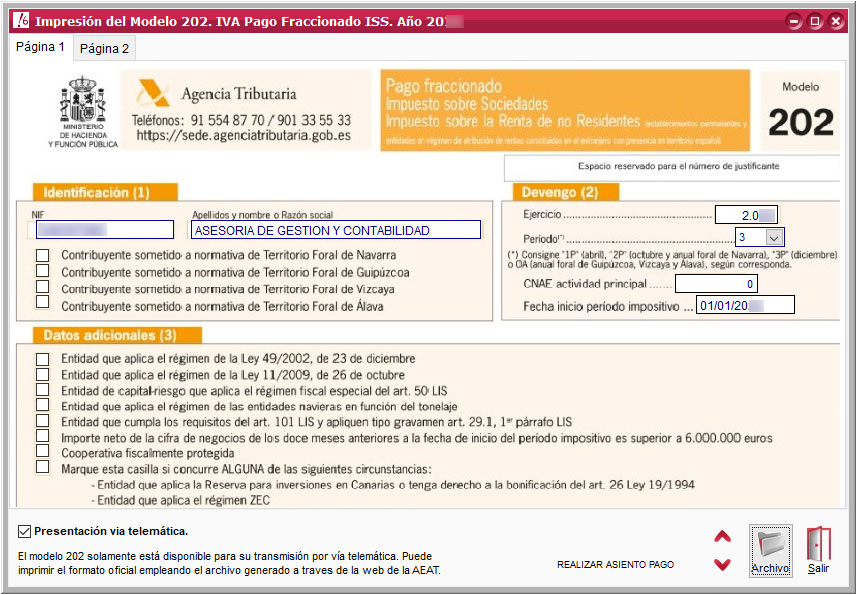The height and width of the screenshot is (595, 857).
Task: Enable Cooperativa fiscalmente protegida checkbox
Action: [42, 451]
